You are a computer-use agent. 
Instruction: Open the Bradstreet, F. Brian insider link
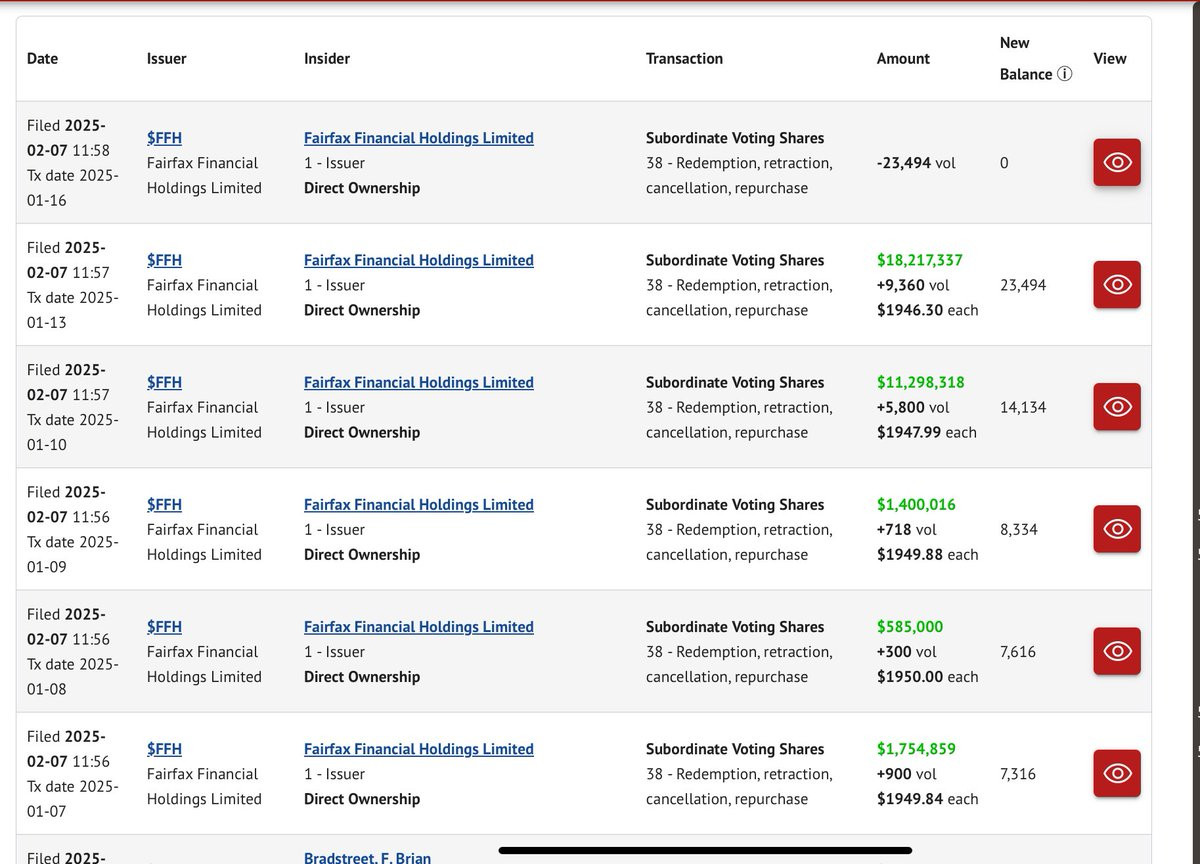click(x=367, y=857)
